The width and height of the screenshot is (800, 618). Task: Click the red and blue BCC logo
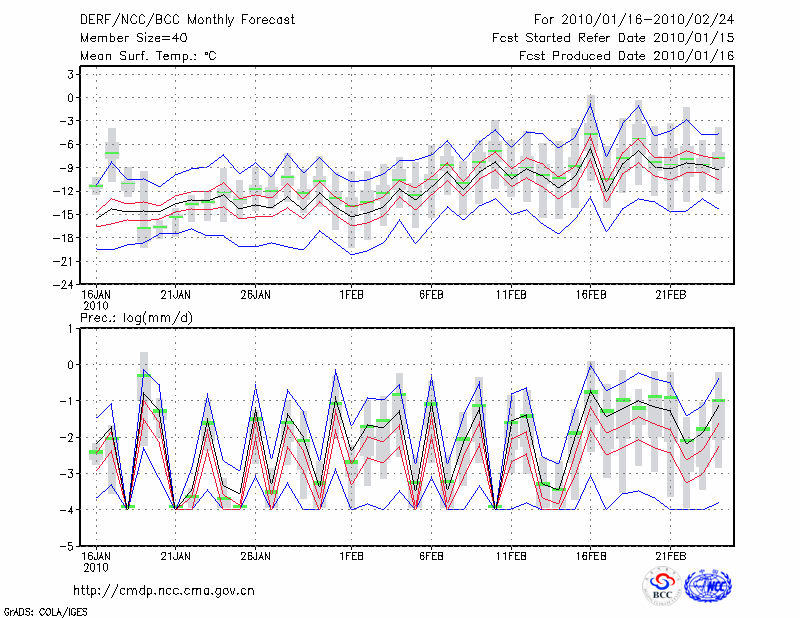[x=662, y=586]
